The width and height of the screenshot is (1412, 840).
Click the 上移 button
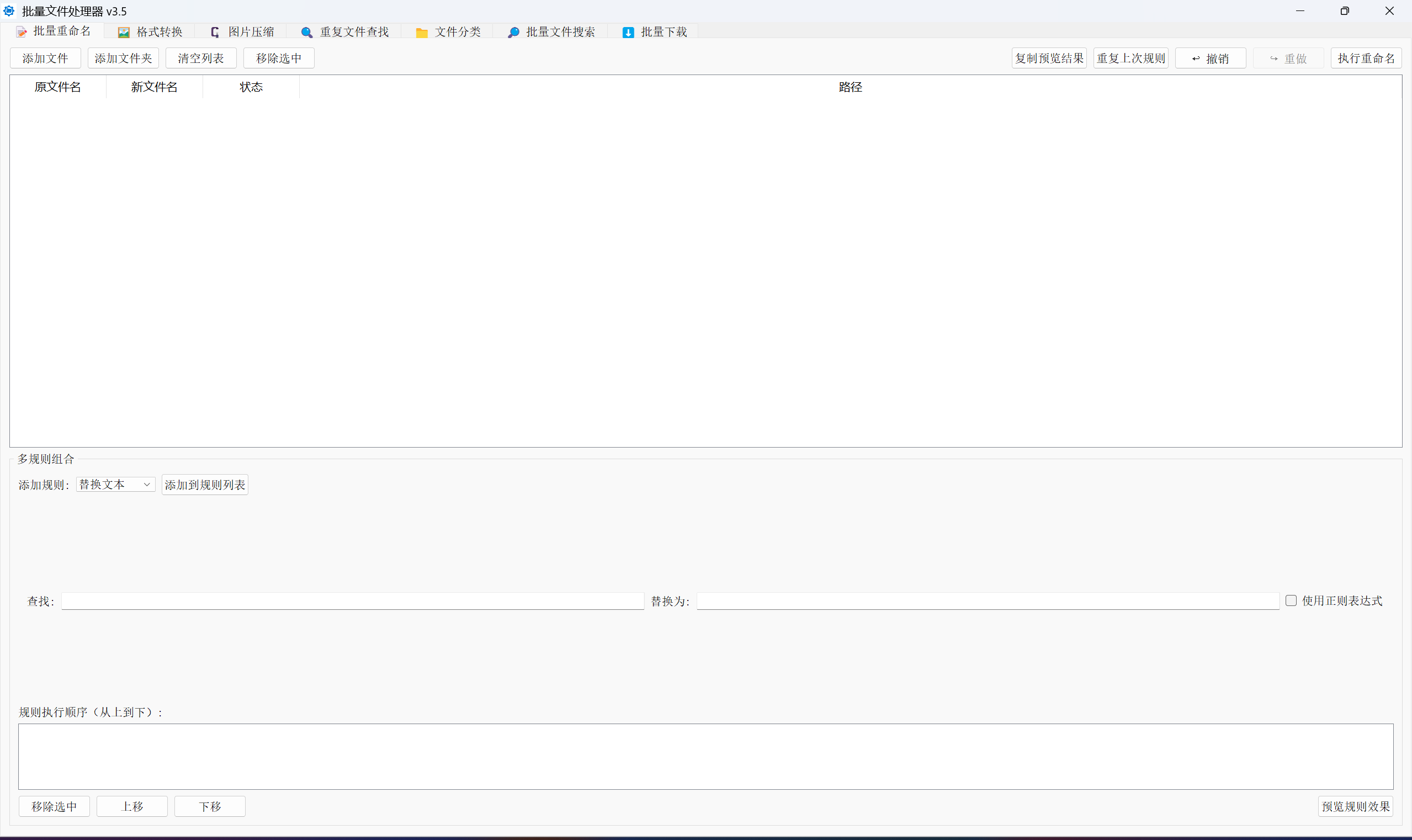132,806
